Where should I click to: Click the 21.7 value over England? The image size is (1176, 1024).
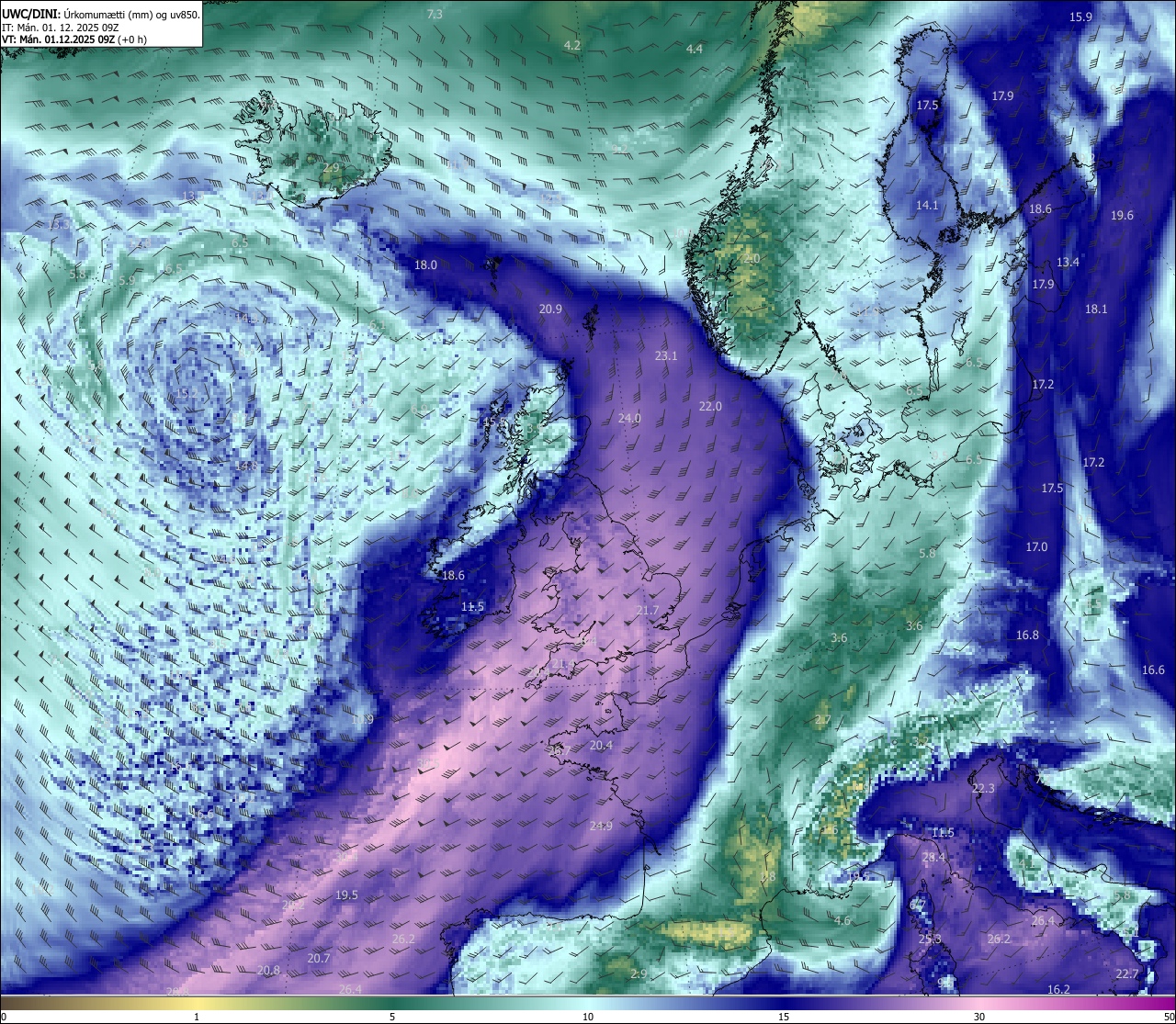647,610
